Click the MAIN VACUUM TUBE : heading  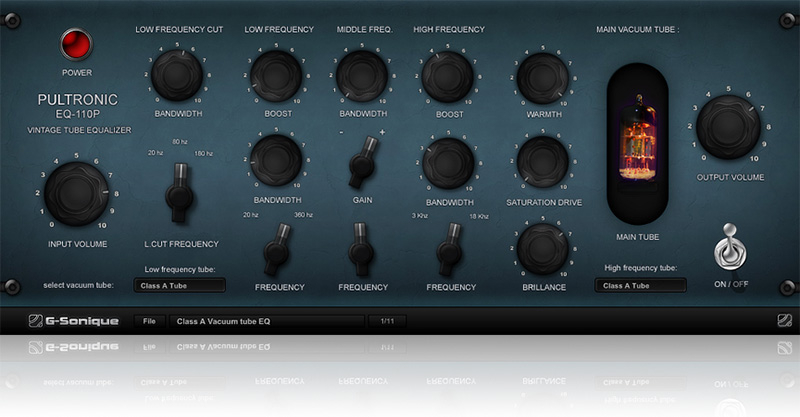point(638,30)
